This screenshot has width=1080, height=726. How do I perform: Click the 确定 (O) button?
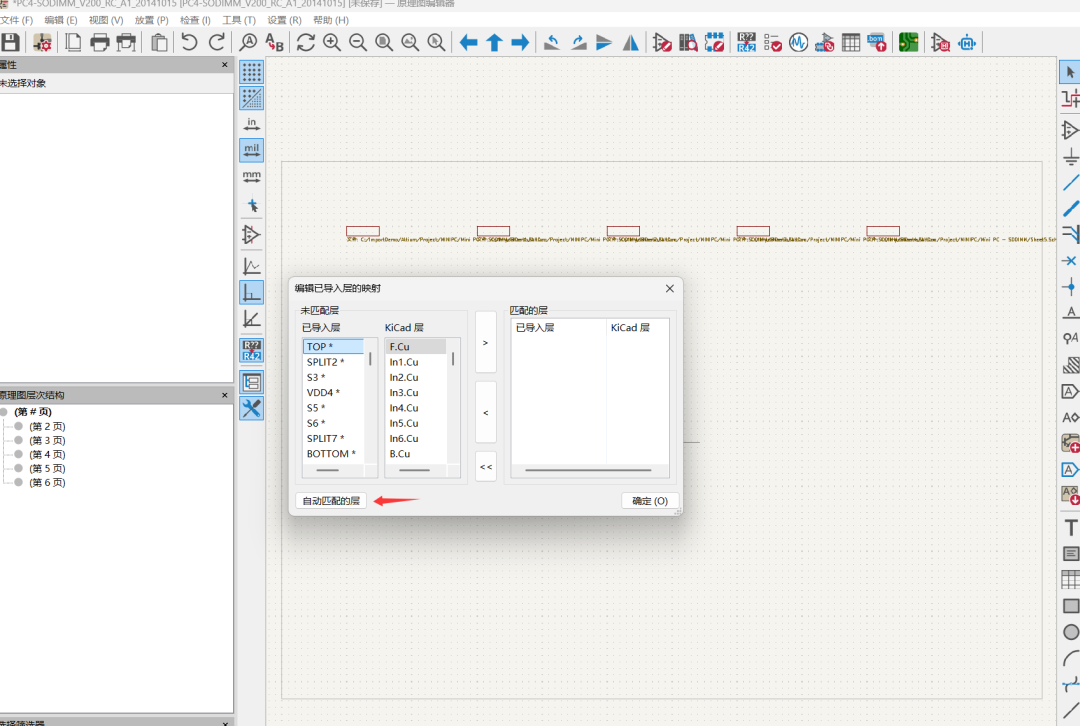pos(650,501)
